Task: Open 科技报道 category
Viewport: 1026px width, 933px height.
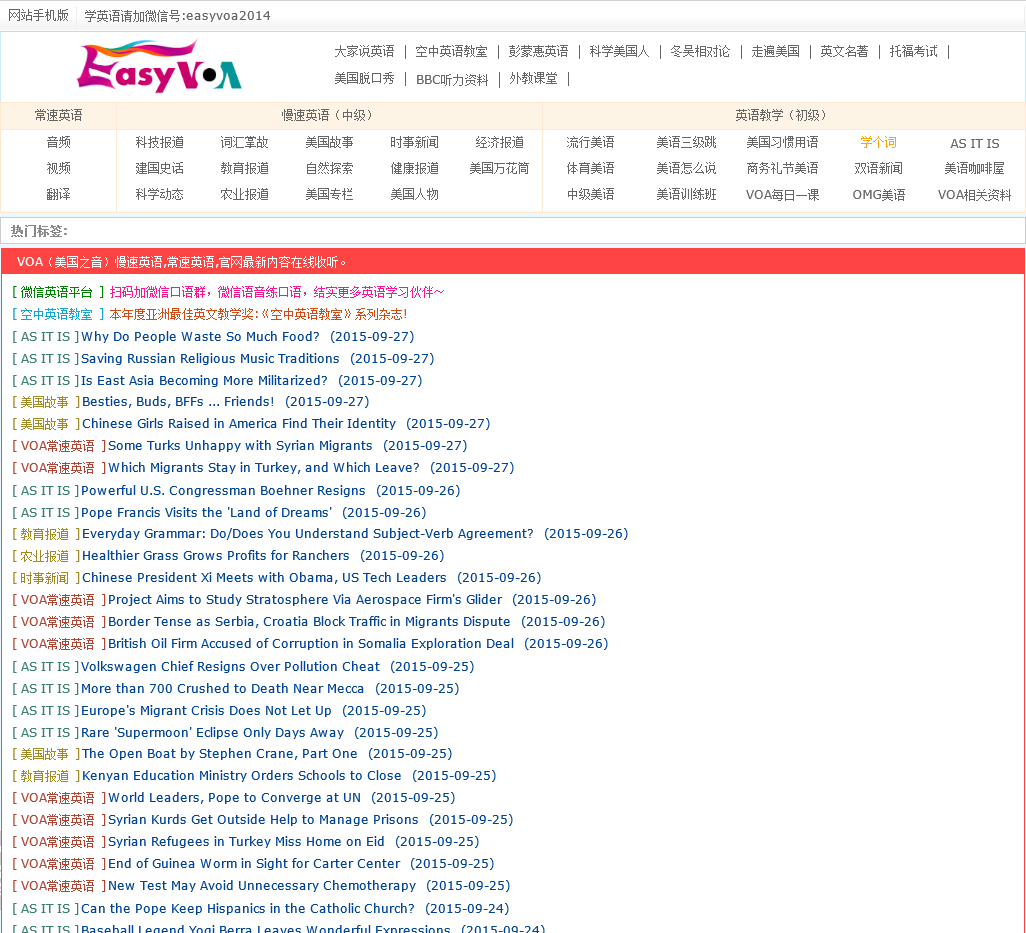Action: pyautogui.click(x=160, y=142)
